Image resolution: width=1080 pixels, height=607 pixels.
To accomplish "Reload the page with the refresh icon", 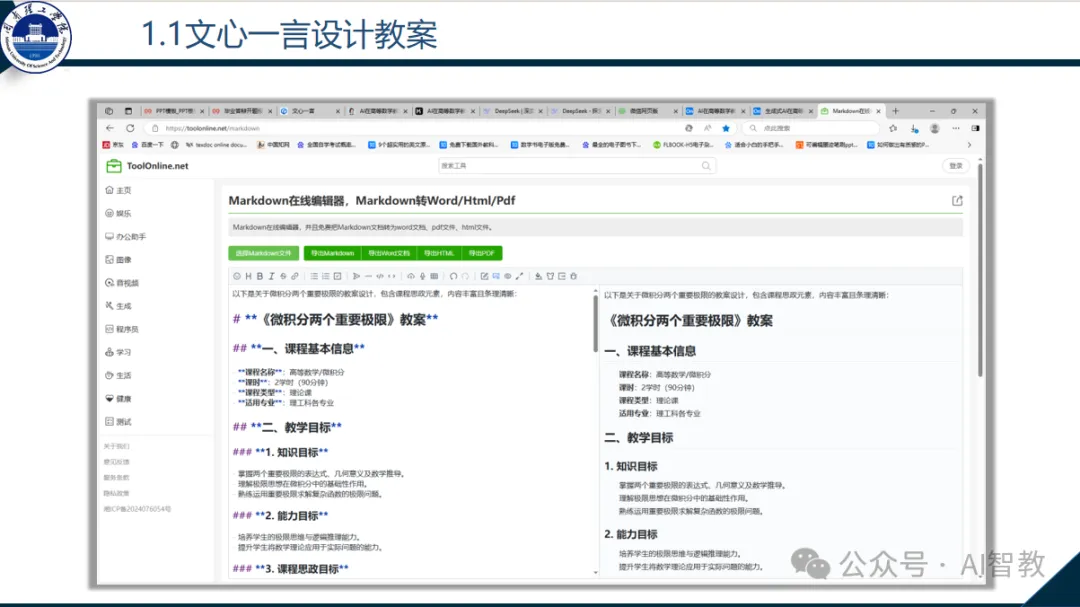I will pos(129,128).
